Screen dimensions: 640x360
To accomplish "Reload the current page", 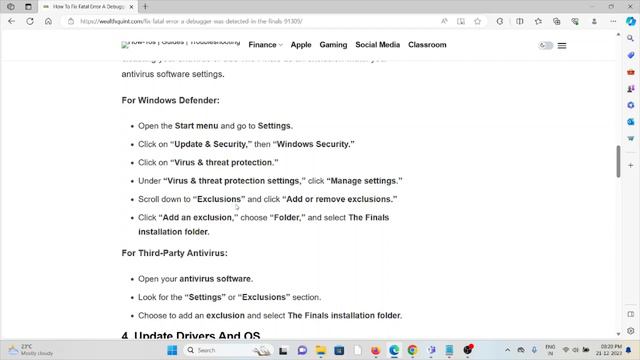I will (x=30, y=21).
